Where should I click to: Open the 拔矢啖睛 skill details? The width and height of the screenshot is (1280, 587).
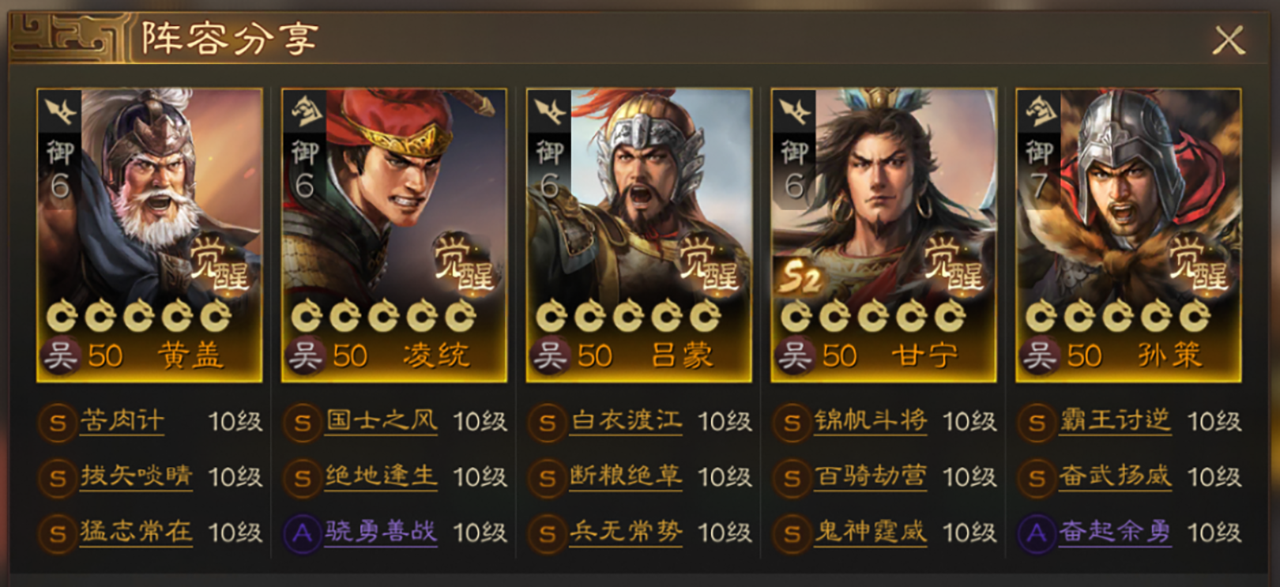136,477
